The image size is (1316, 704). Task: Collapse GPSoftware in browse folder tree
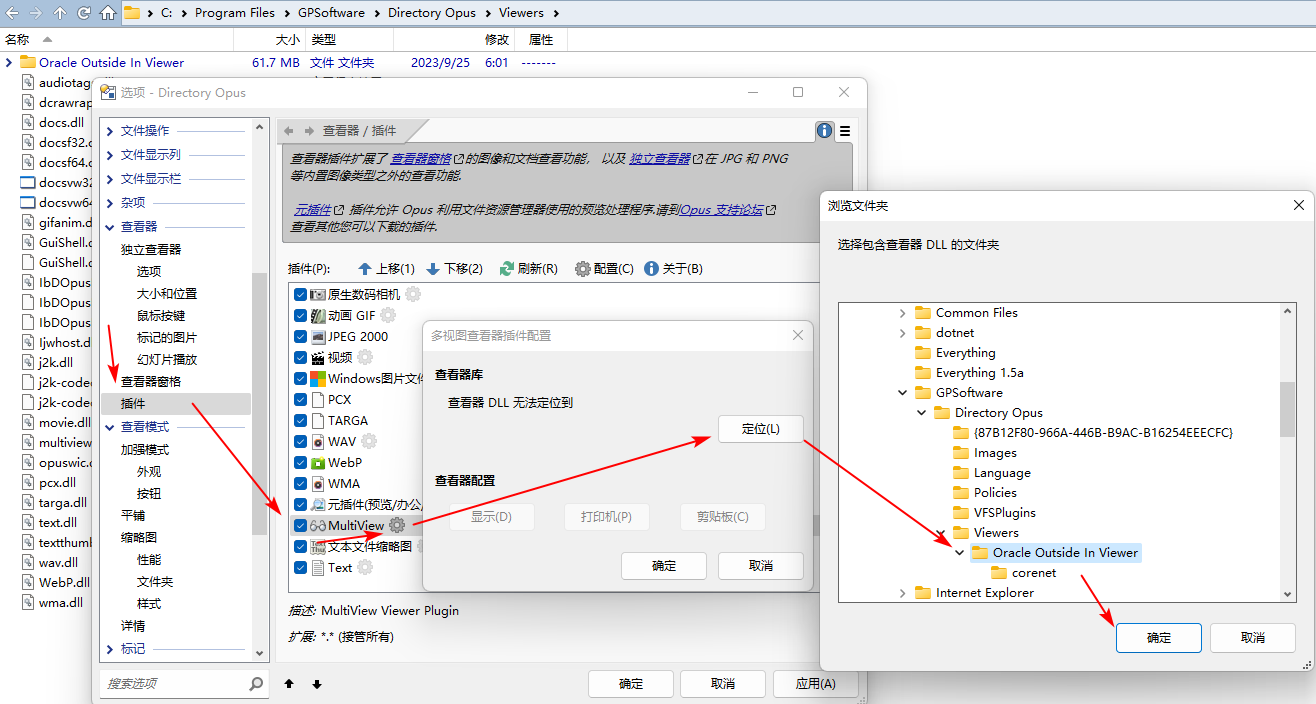902,393
